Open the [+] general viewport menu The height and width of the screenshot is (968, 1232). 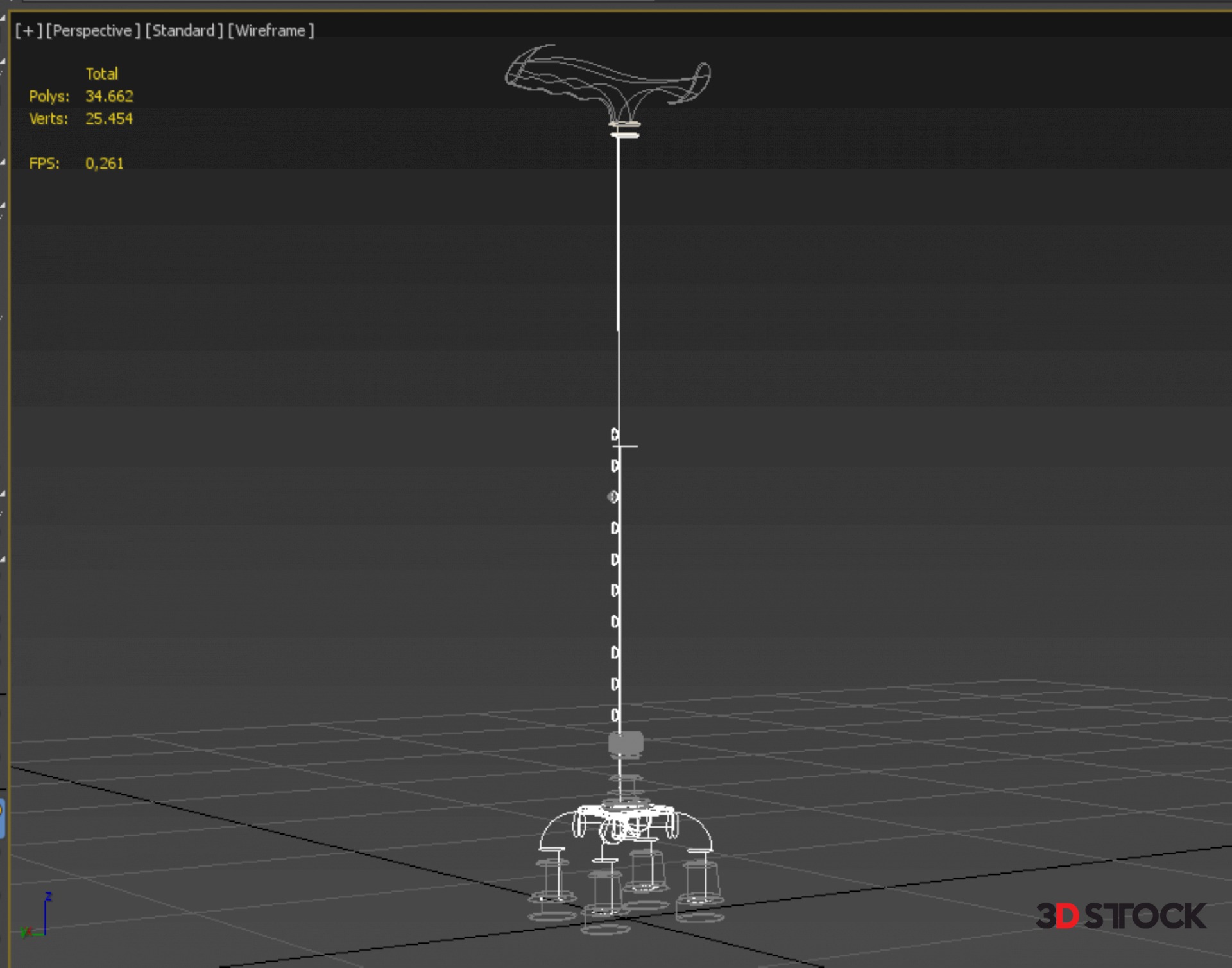(28, 31)
